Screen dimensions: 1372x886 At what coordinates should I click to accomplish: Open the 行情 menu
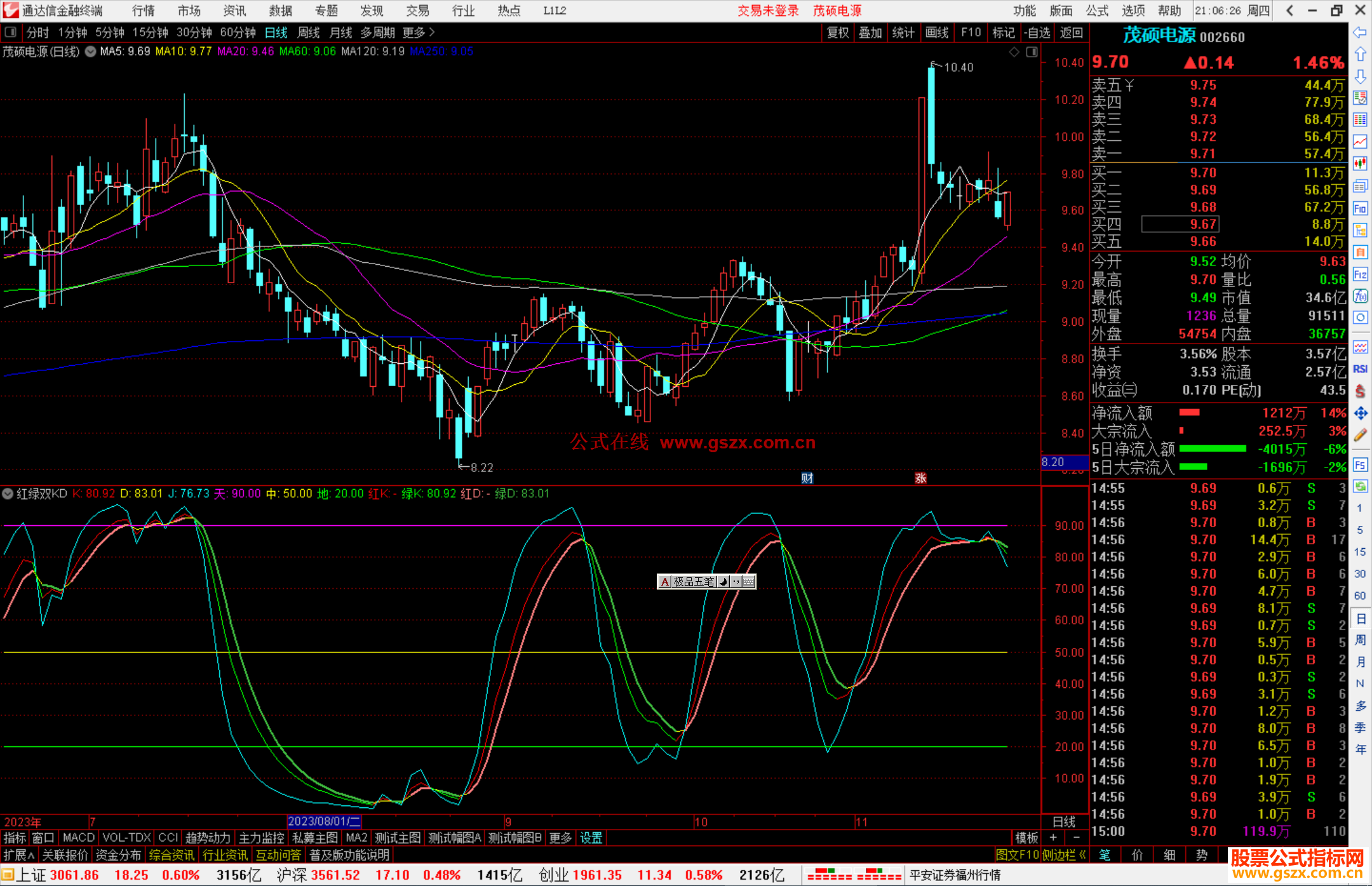click(x=144, y=11)
